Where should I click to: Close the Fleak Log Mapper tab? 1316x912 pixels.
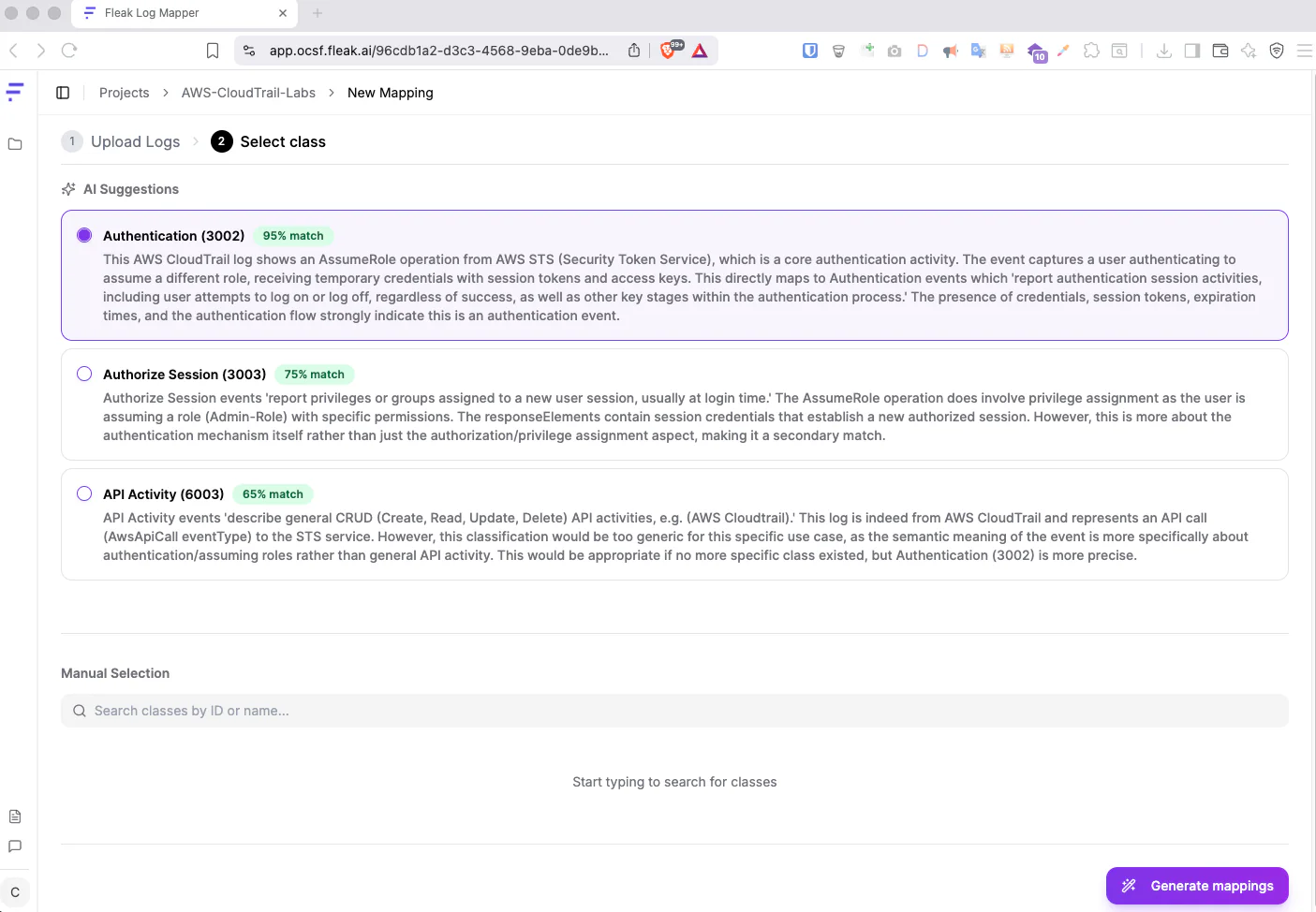pyautogui.click(x=283, y=13)
